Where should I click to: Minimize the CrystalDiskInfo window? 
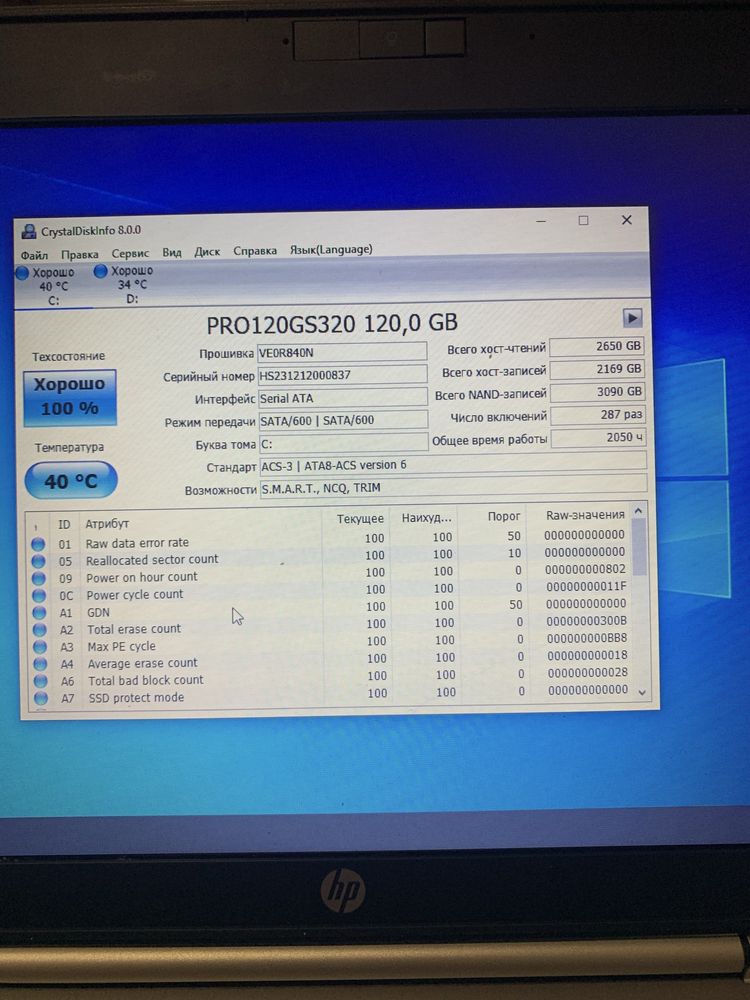[x=541, y=221]
